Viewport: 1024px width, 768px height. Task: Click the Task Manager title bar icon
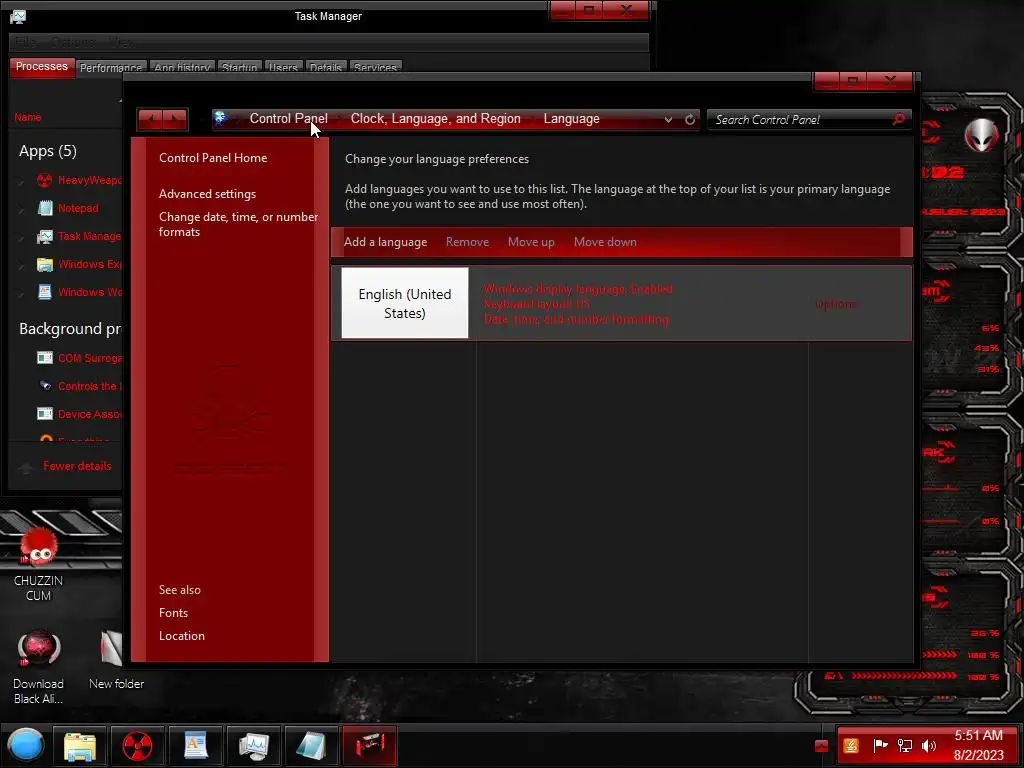18,16
